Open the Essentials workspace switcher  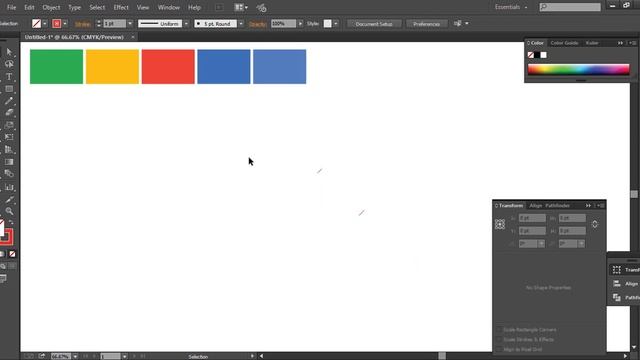point(511,7)
